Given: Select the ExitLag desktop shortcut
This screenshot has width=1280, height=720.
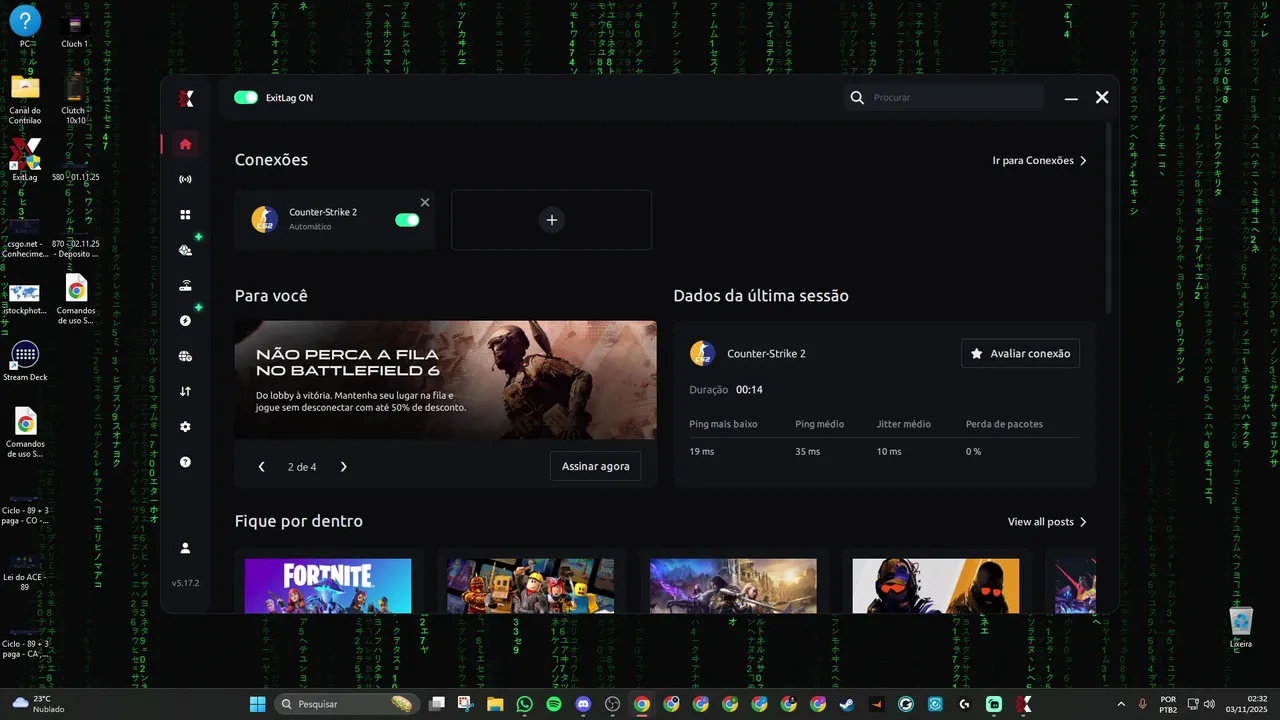Looking at the screenshot, I should pos(25,160).
